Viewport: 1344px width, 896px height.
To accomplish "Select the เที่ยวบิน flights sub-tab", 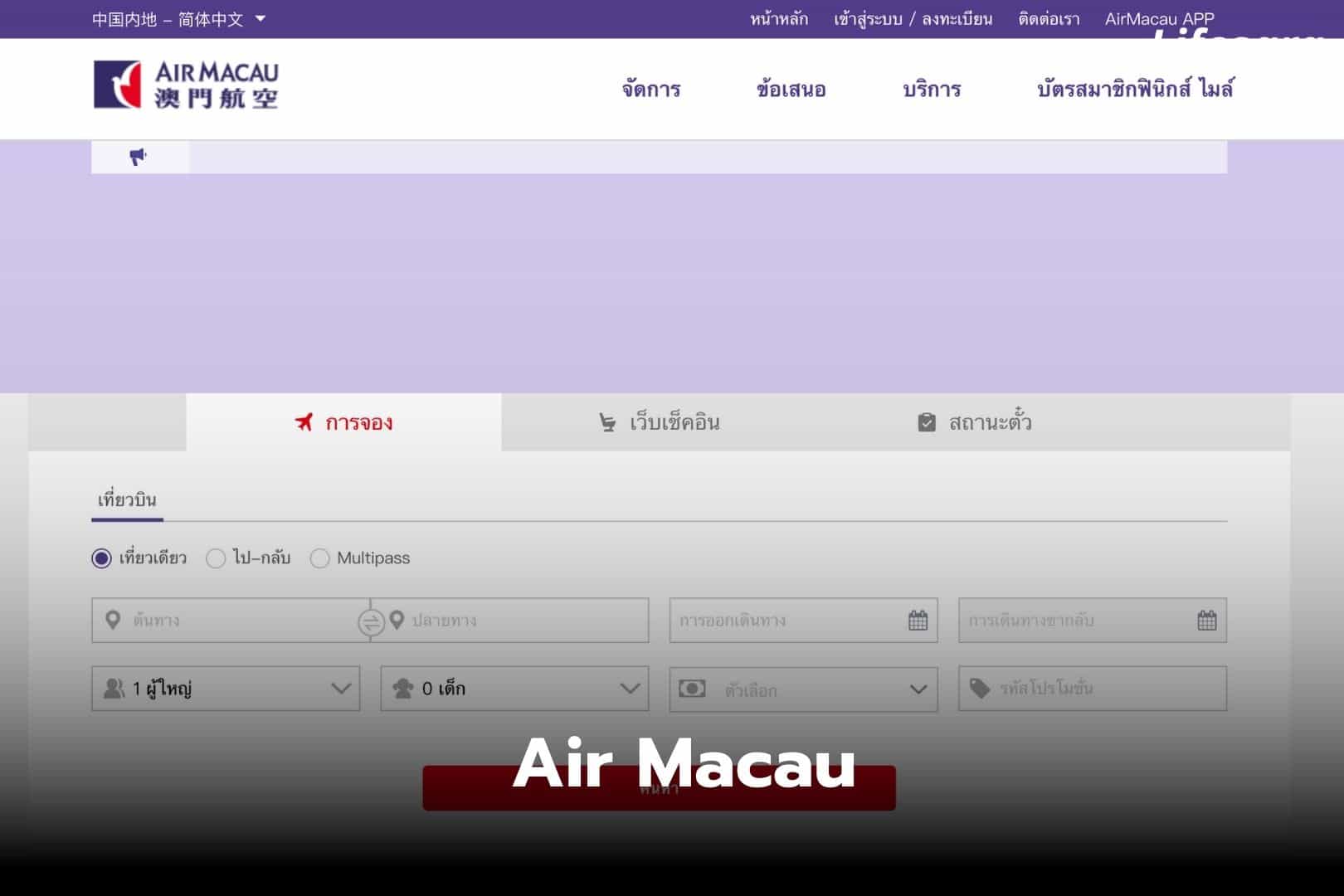I will [127, 500].
